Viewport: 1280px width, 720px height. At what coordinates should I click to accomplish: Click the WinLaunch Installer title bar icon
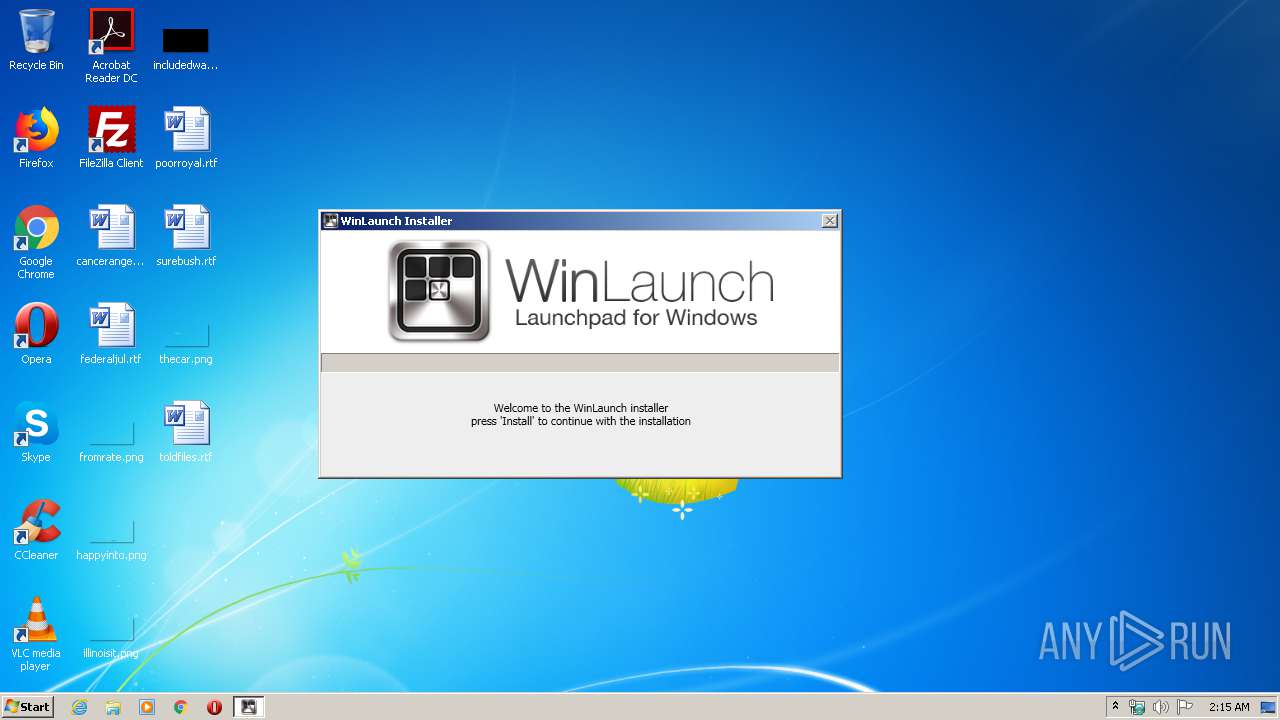331,221
